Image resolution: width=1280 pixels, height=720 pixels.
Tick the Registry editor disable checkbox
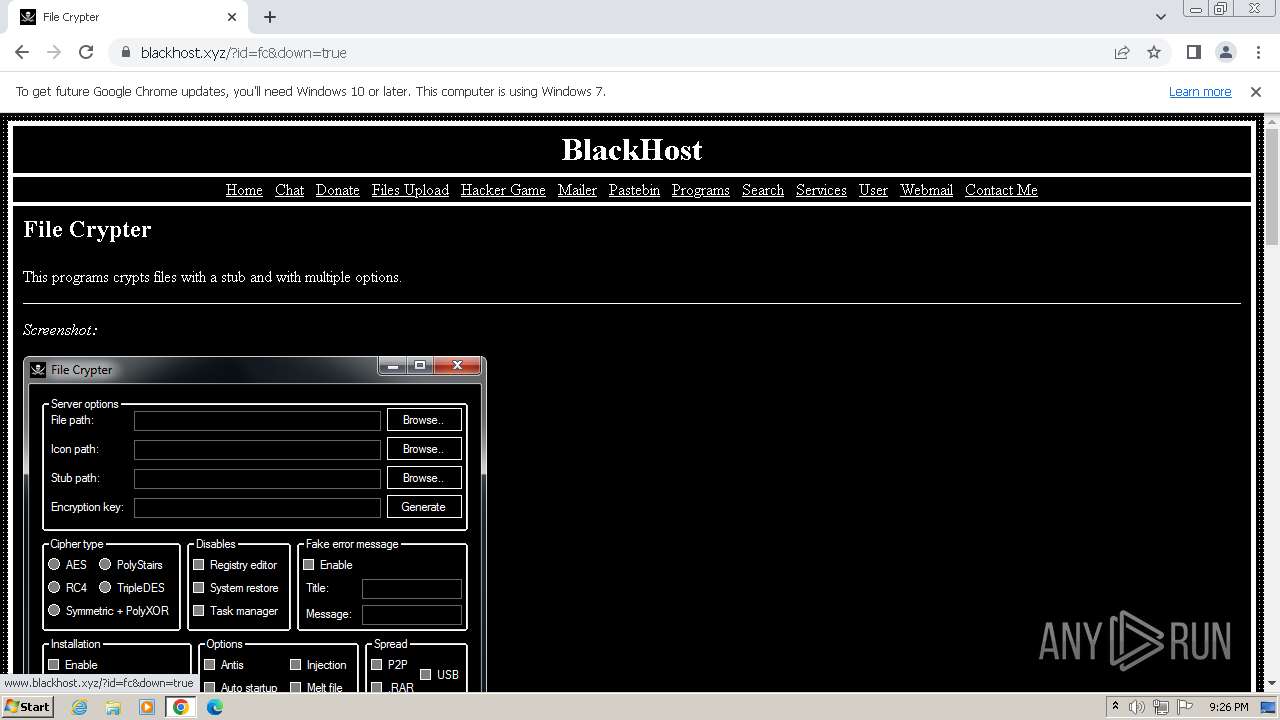pyautogui.click(x=199, y=565)
